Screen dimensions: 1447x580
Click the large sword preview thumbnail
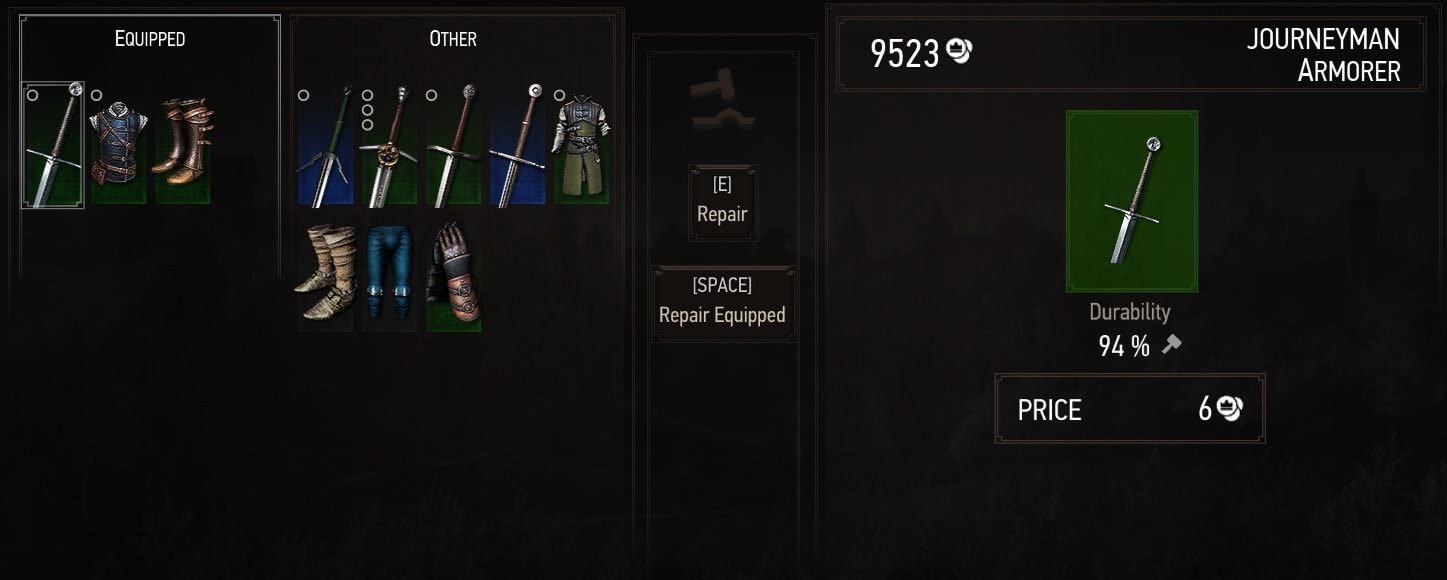pyautogui.click(x=1132, y=201)
